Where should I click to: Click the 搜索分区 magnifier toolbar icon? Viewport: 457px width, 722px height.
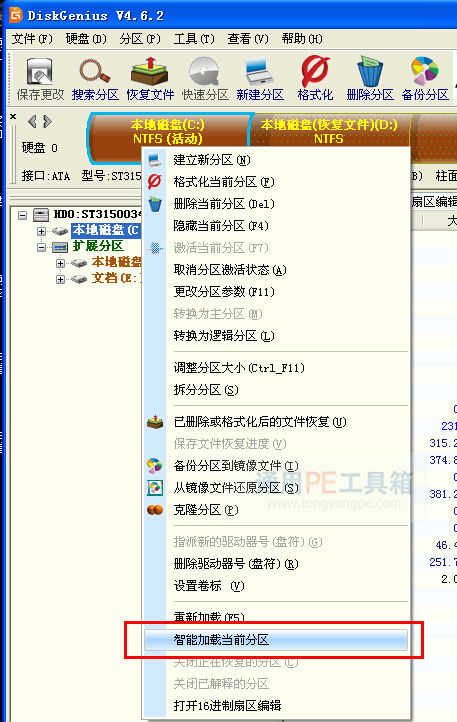pos(94,72)
